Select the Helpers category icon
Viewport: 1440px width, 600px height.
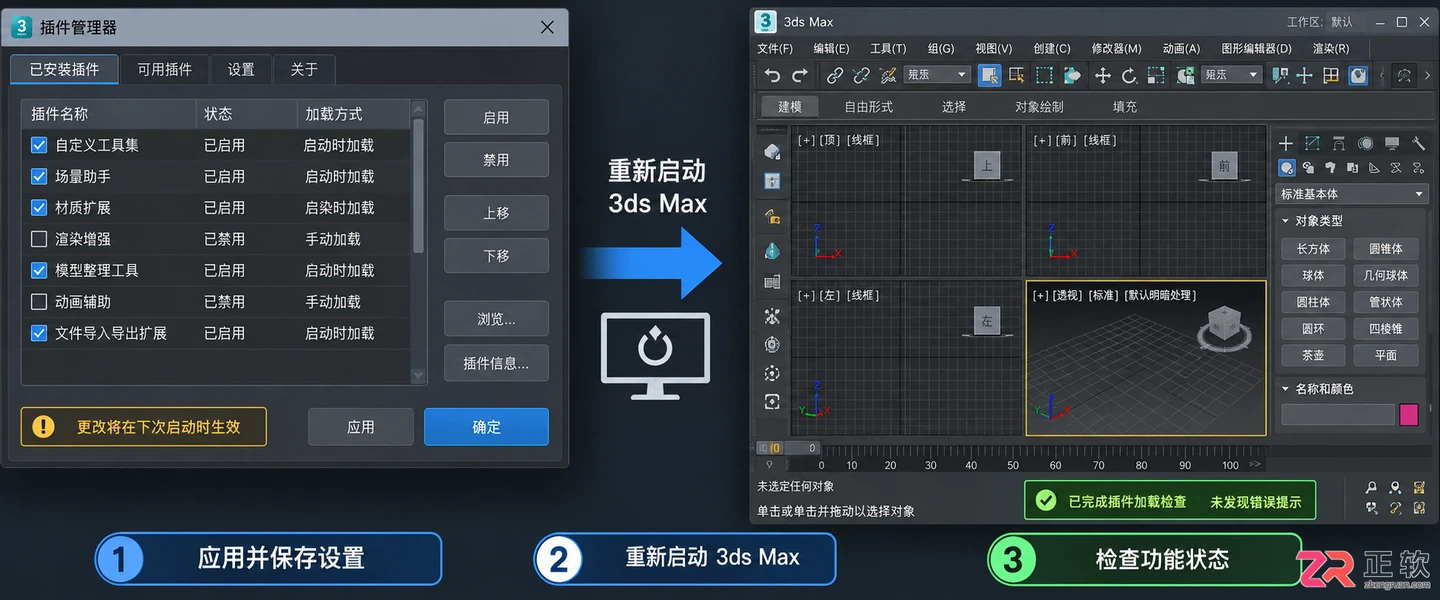(x=1374, y=168)
